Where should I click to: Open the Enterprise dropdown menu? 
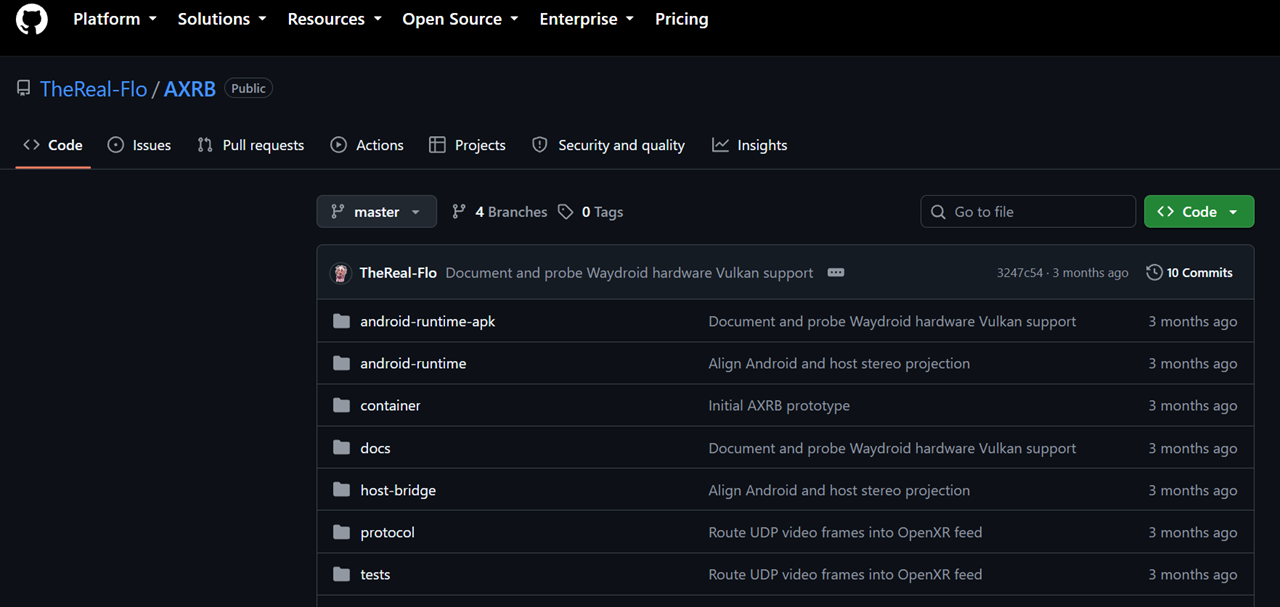587,19
